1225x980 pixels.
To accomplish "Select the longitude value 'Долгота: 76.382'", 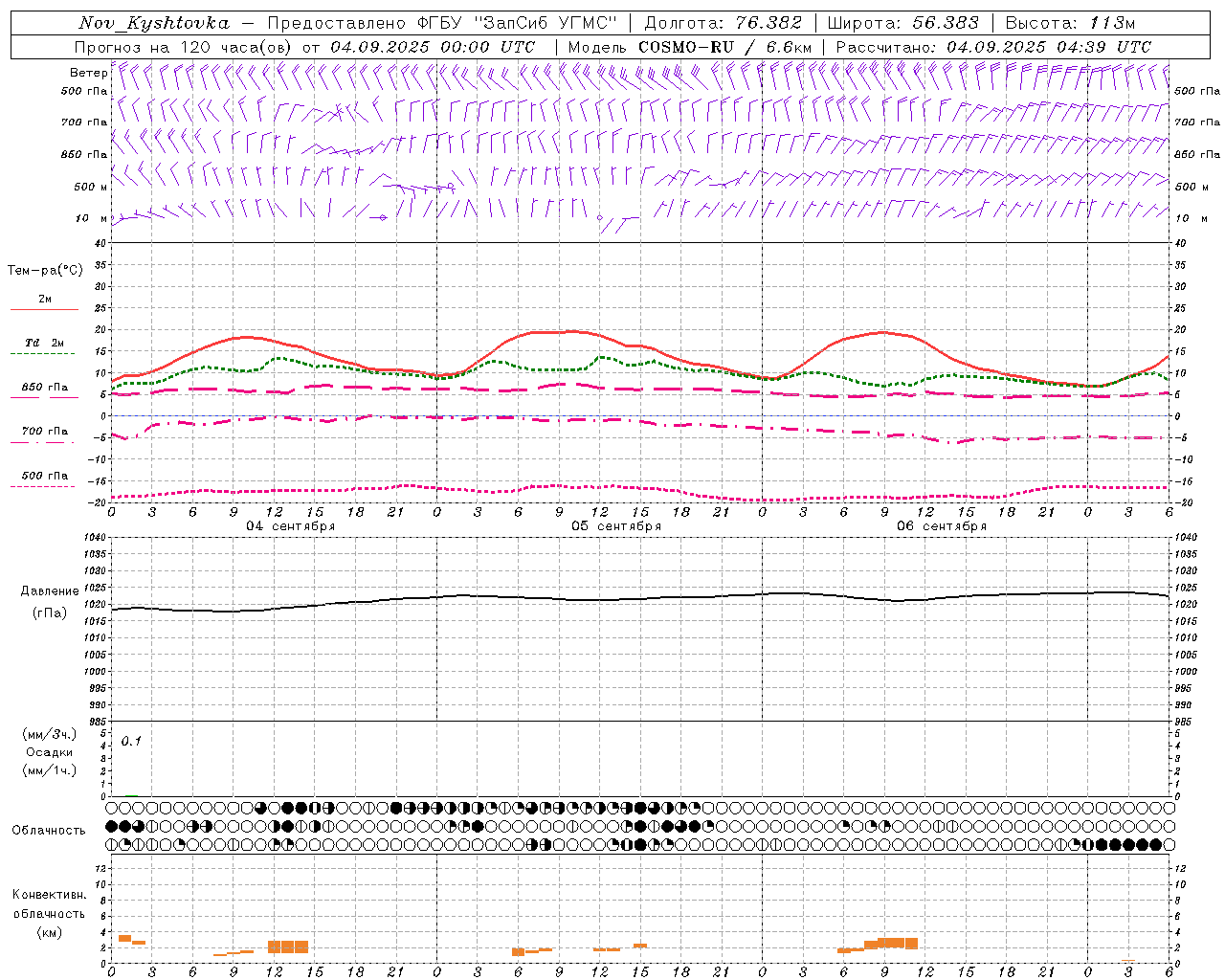I will pos(724,23).
